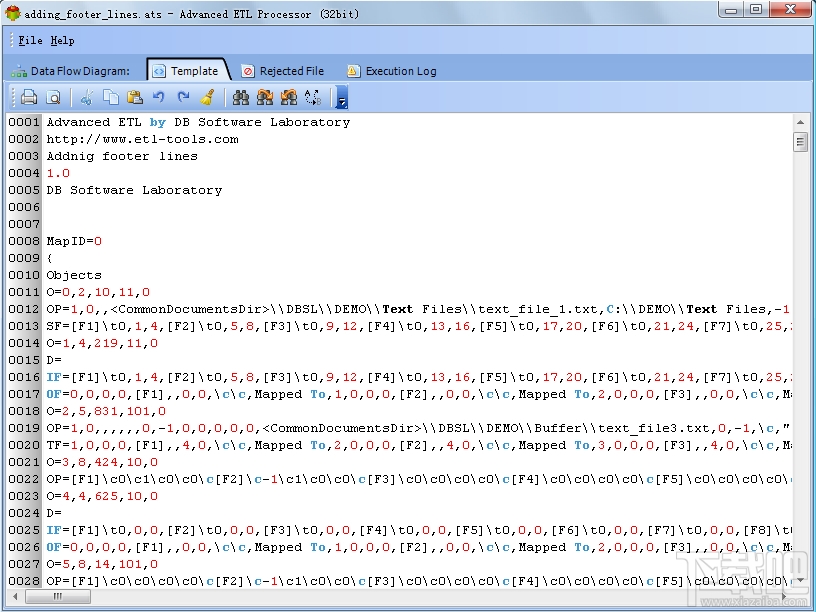
Task: Click the vertical scrollbar thumb
Action: click(800, 142)
